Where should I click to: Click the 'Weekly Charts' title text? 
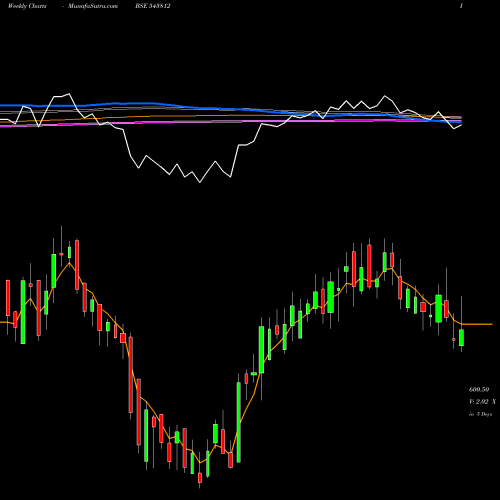tap(27, 6)
